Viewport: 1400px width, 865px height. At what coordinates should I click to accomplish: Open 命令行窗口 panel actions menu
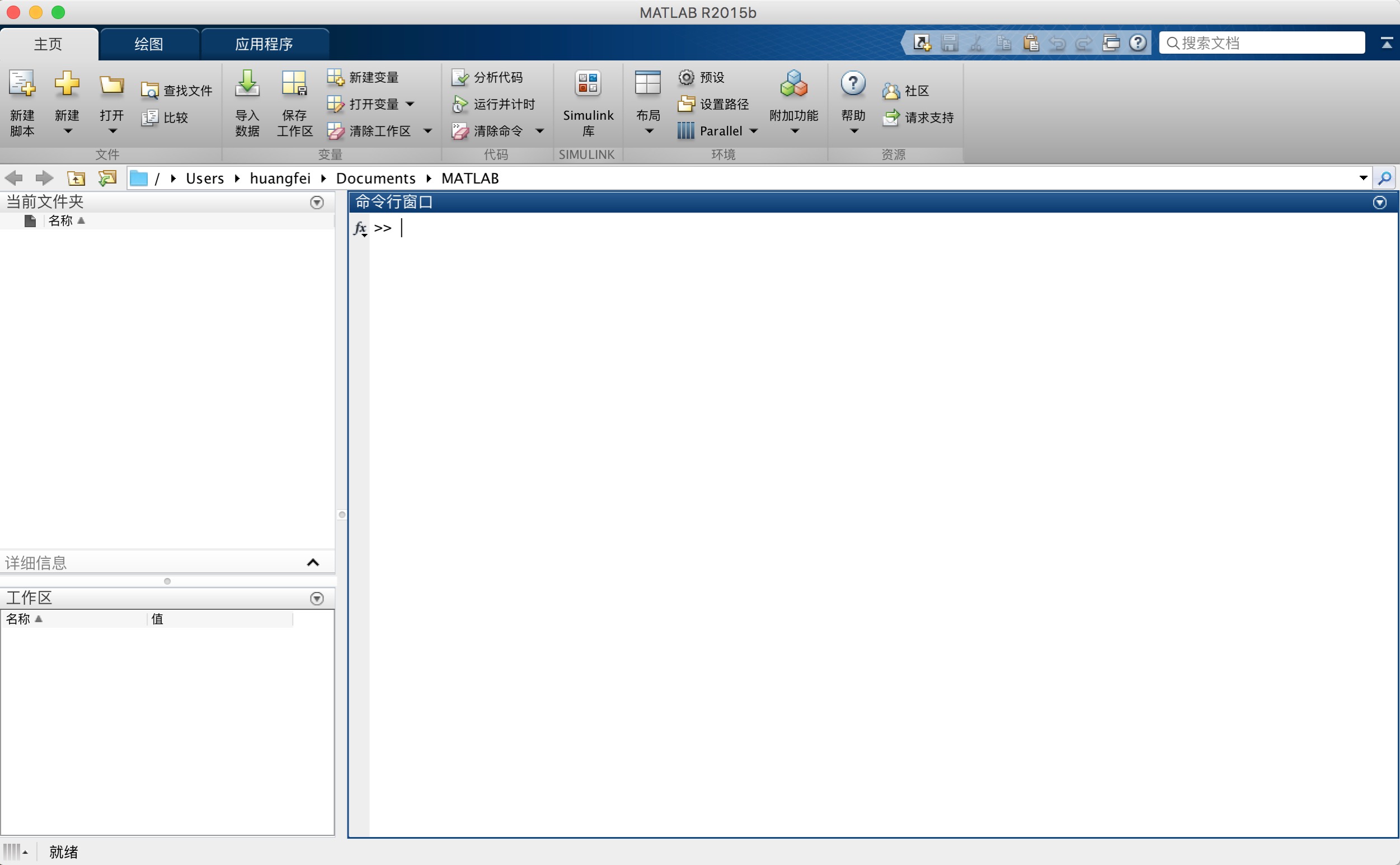pyautogui.click(x=1379, y=202)
